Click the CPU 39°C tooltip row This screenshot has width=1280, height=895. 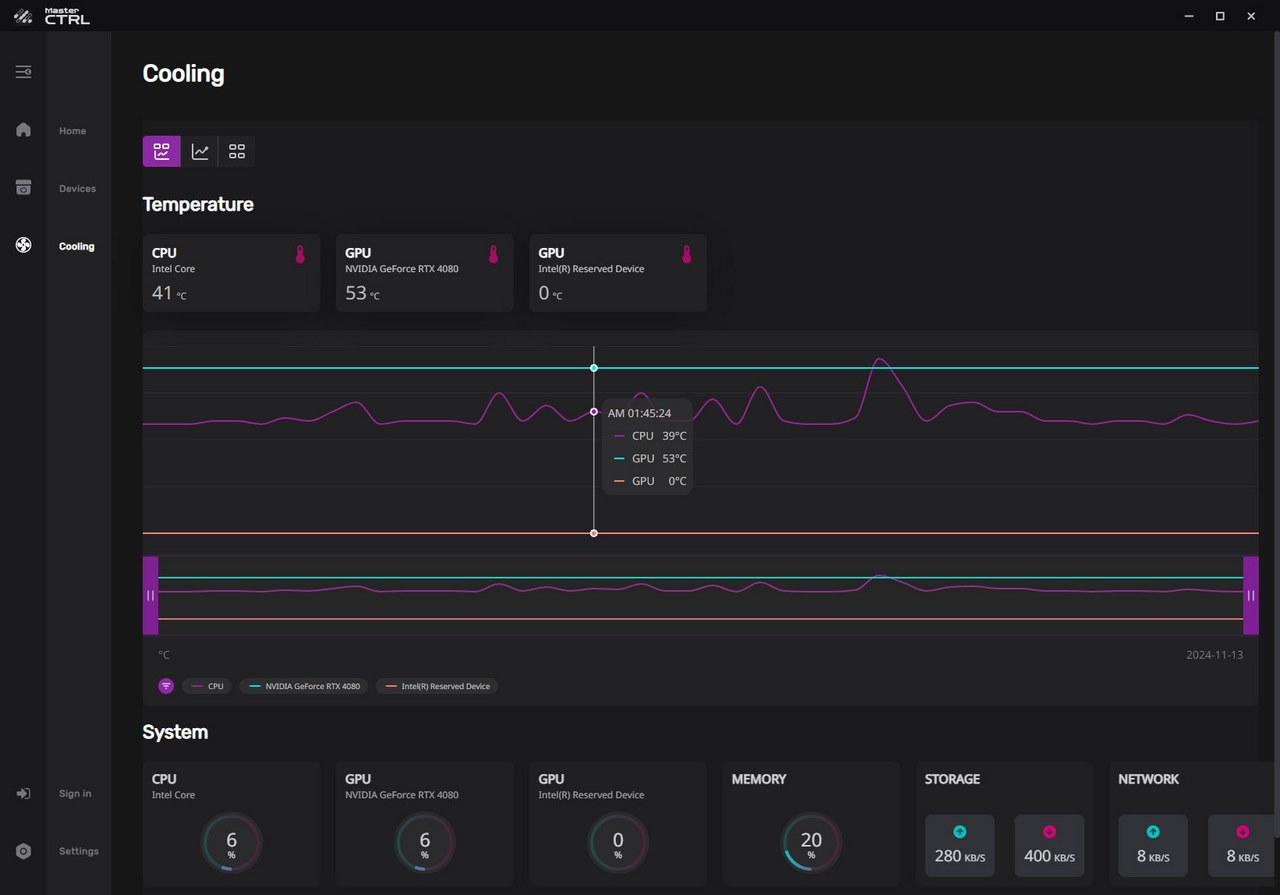[650, 436]
